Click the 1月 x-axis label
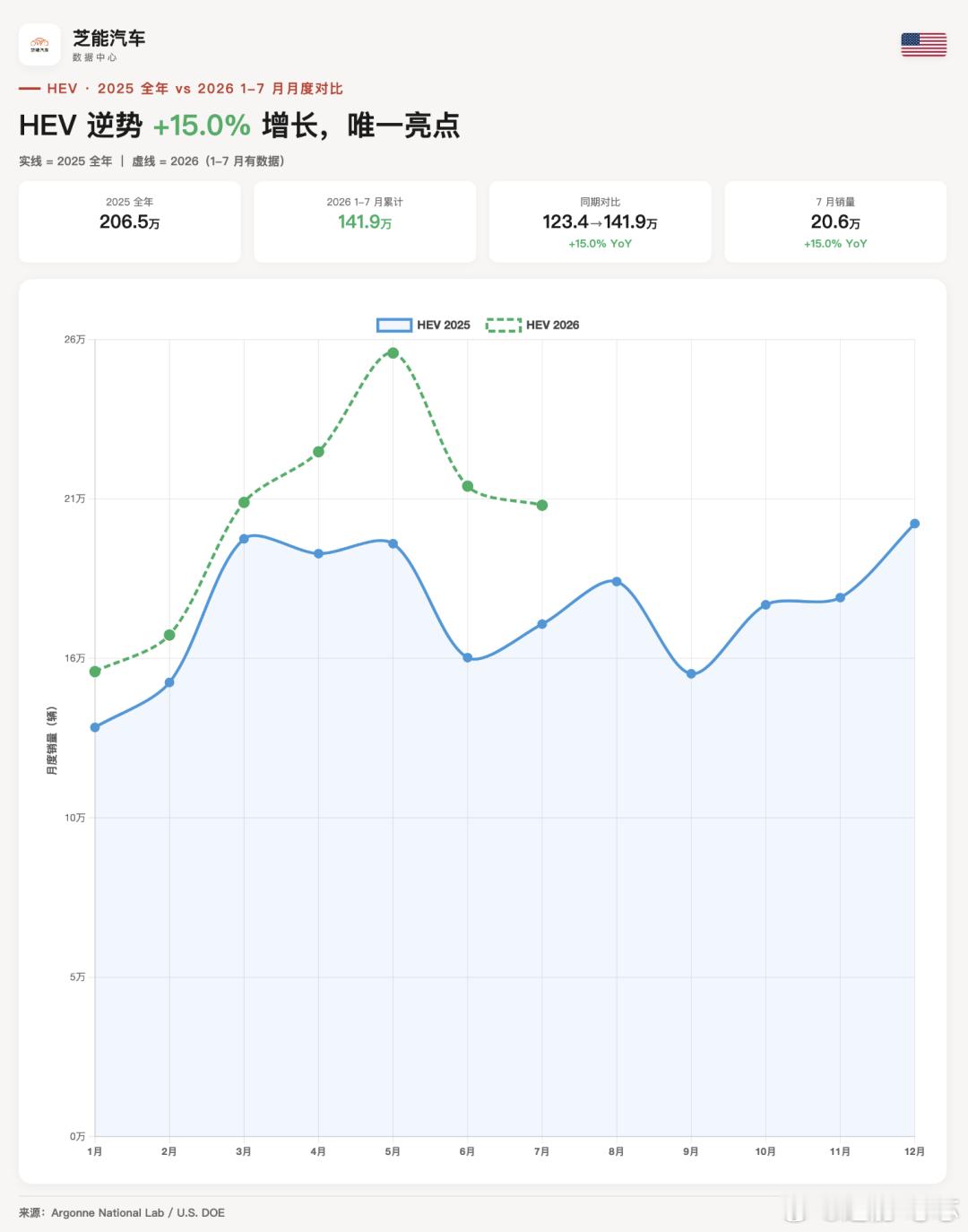 pyautogui.click(x=95, y=1151)
